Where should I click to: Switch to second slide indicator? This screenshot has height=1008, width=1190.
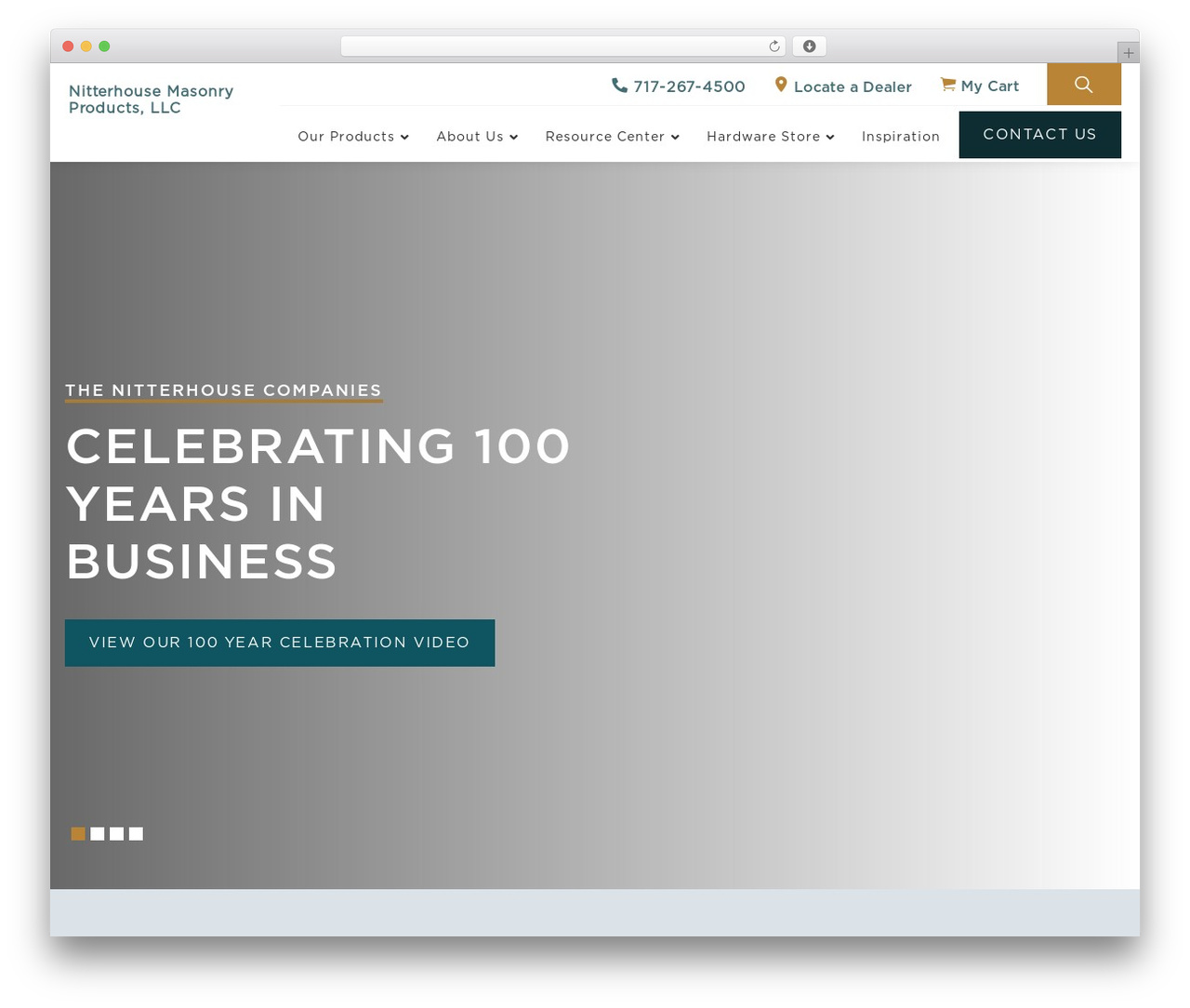point(98,834)
